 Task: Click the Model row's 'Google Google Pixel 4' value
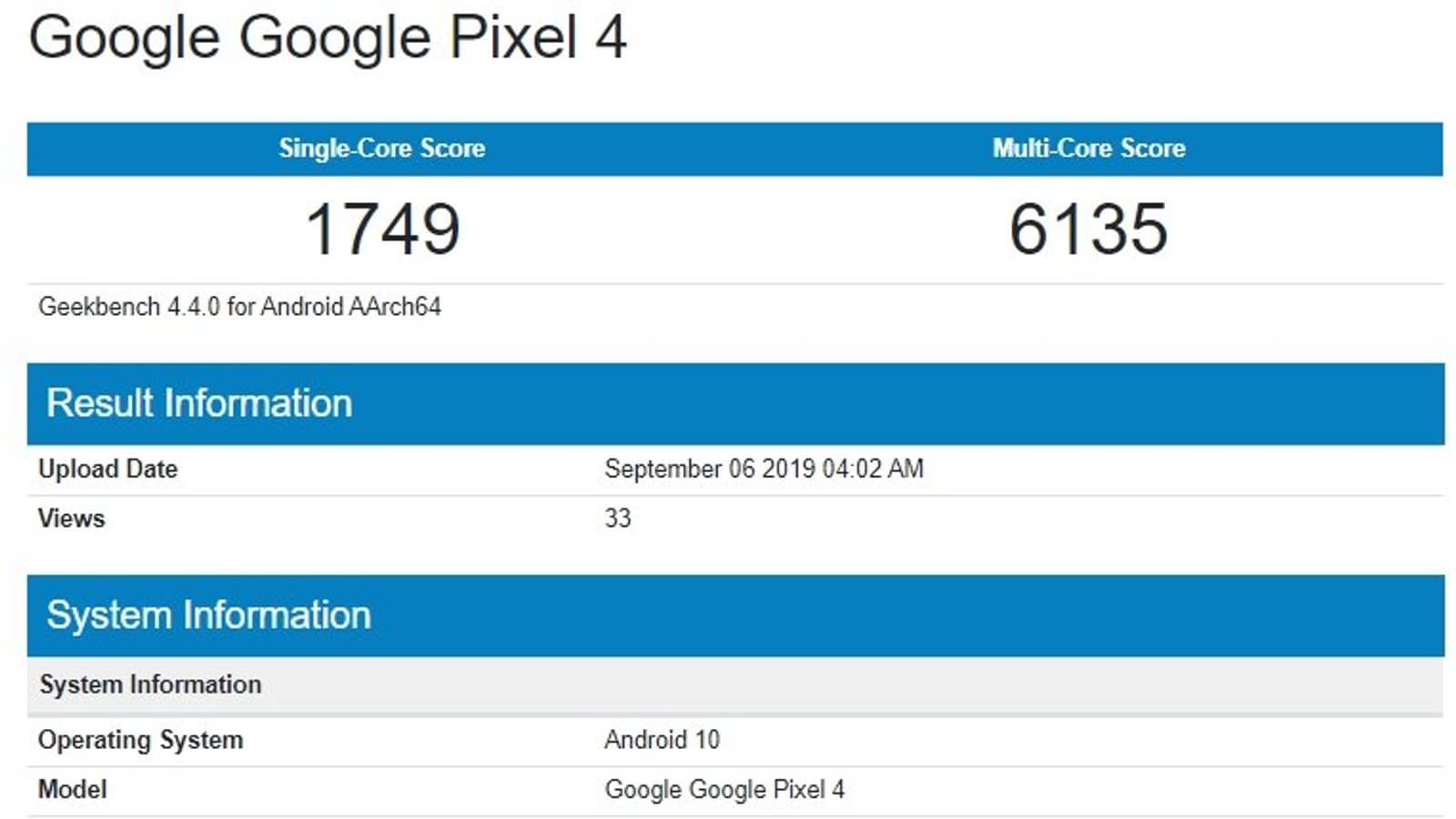click(x=724, y=789)
